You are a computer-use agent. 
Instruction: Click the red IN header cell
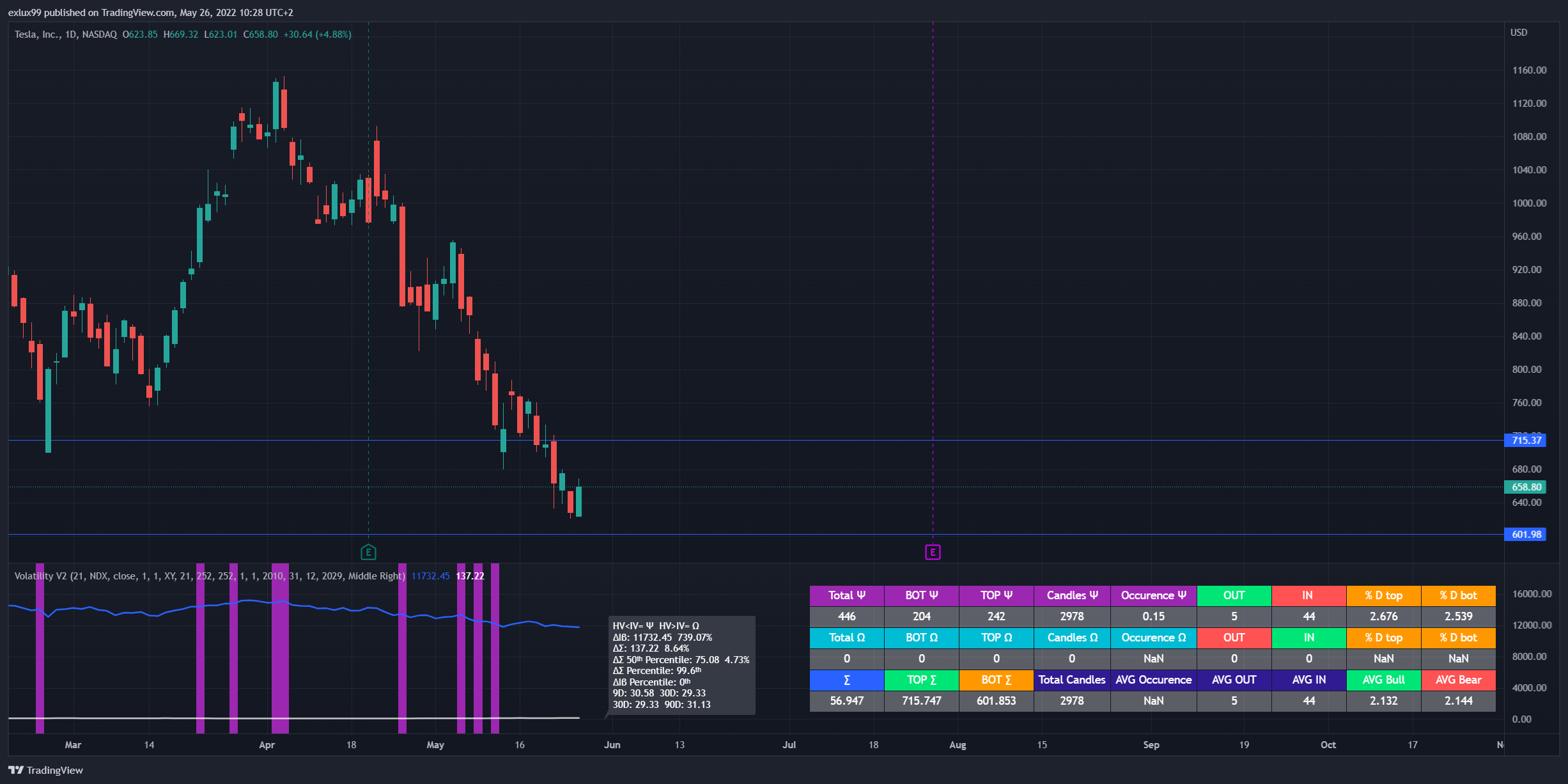coord(1309,595)
